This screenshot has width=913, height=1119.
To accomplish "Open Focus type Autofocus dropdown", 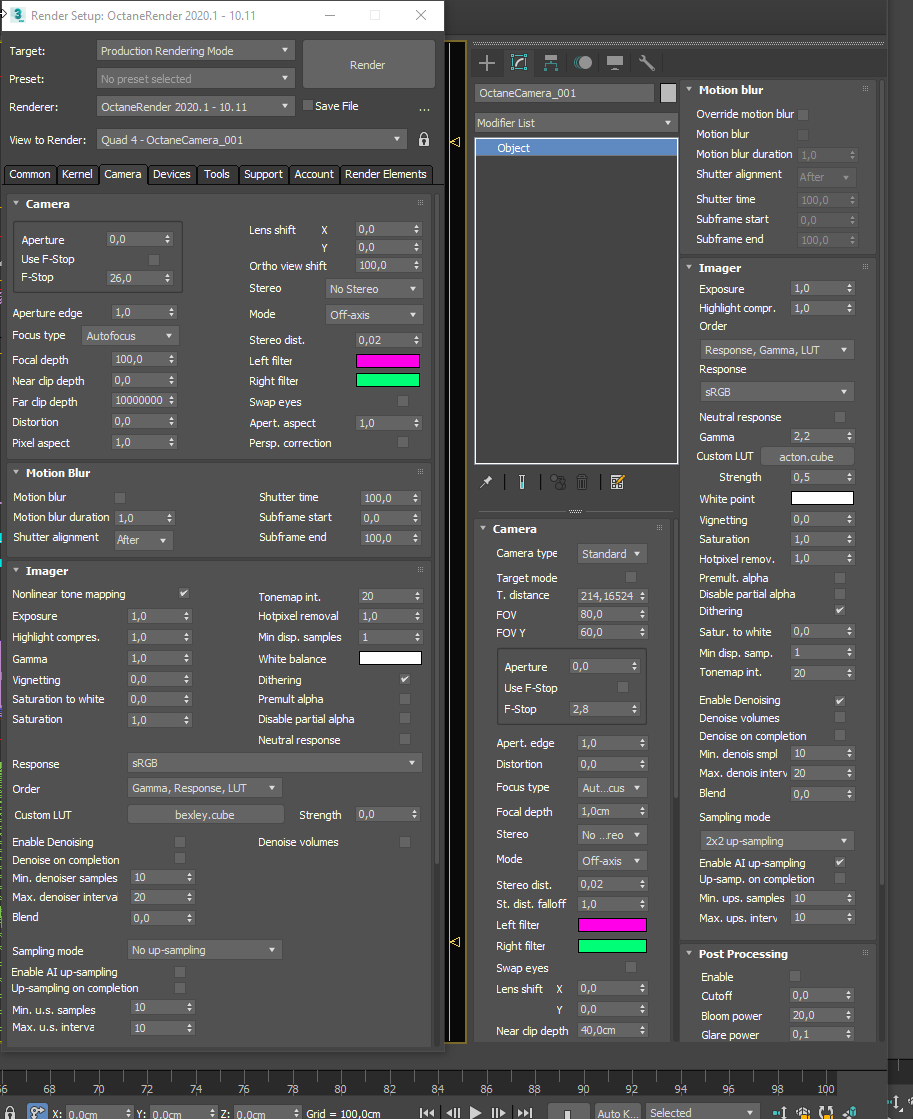I will (x=130, y=335).
